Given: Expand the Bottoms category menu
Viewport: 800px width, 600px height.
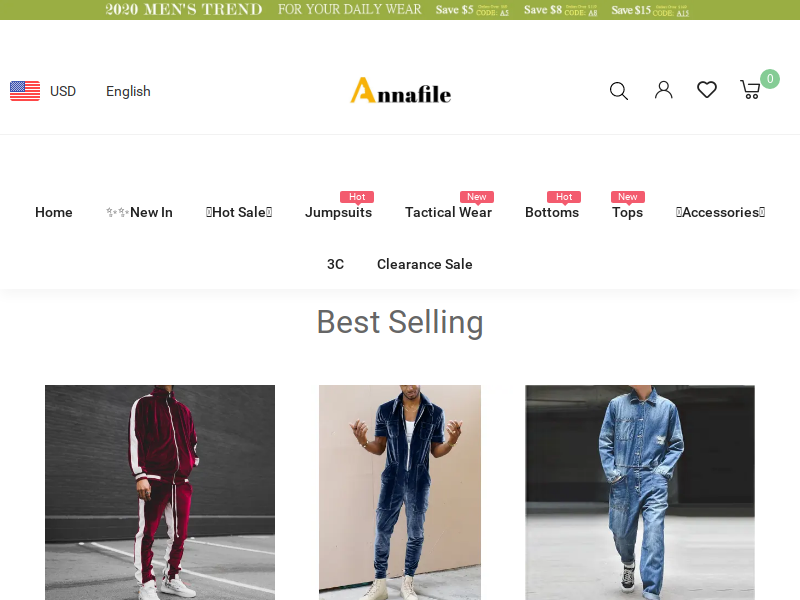Looking at the screenshot, I should pyautogui.click(x=552, y=212).
